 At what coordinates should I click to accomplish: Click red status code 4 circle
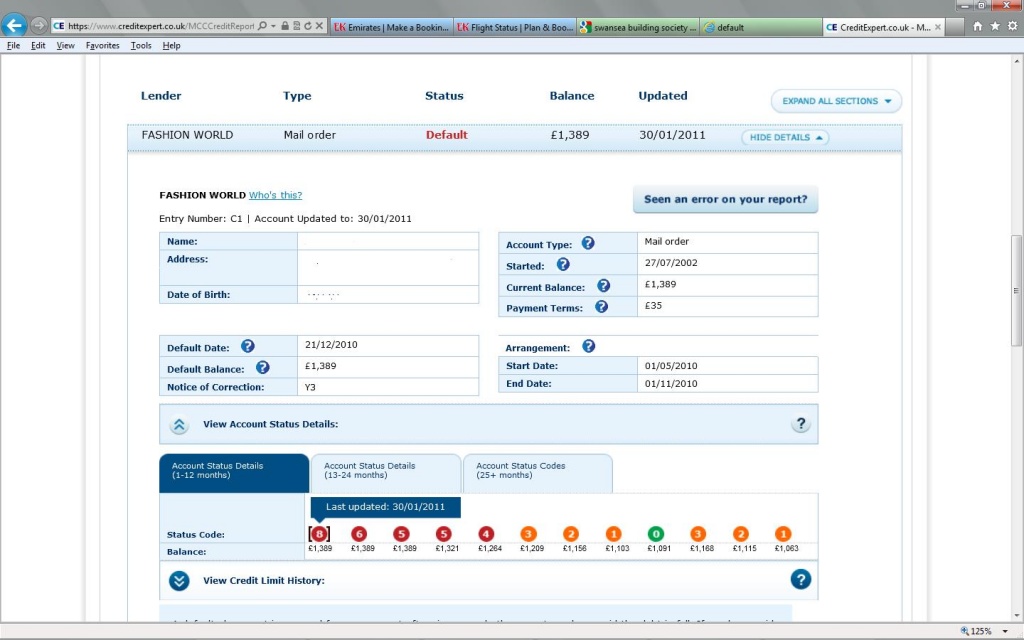pos(486,534)
